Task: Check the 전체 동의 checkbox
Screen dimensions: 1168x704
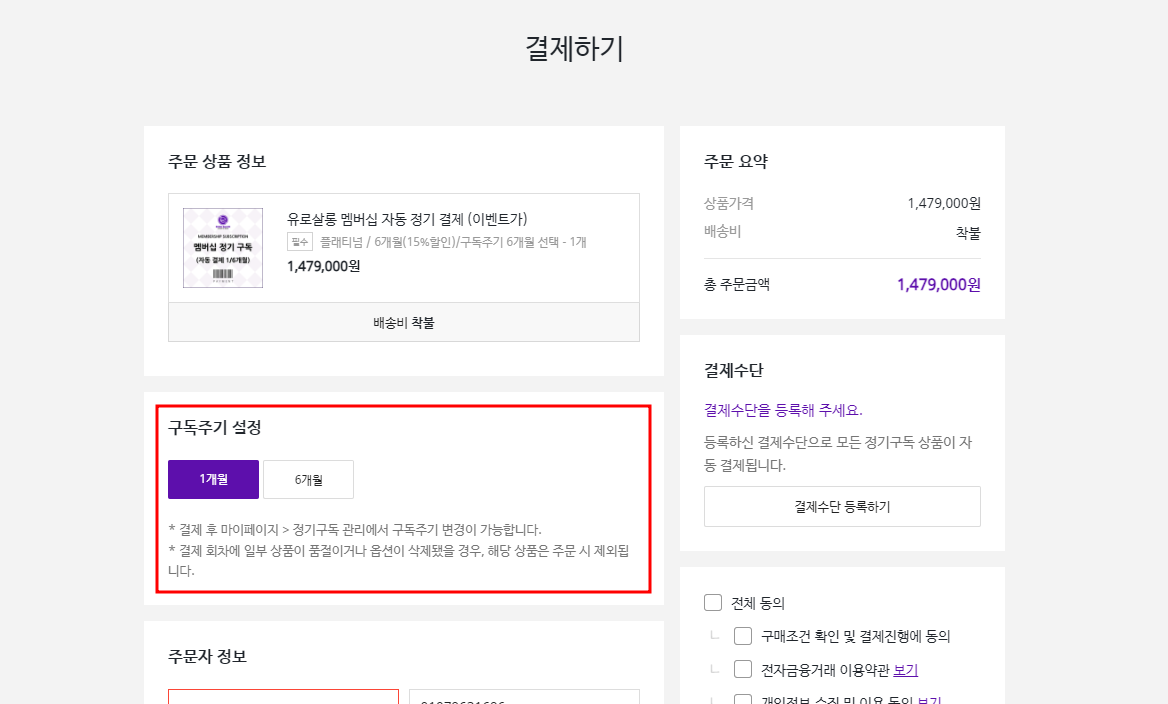Action: [x=713, y=602]
